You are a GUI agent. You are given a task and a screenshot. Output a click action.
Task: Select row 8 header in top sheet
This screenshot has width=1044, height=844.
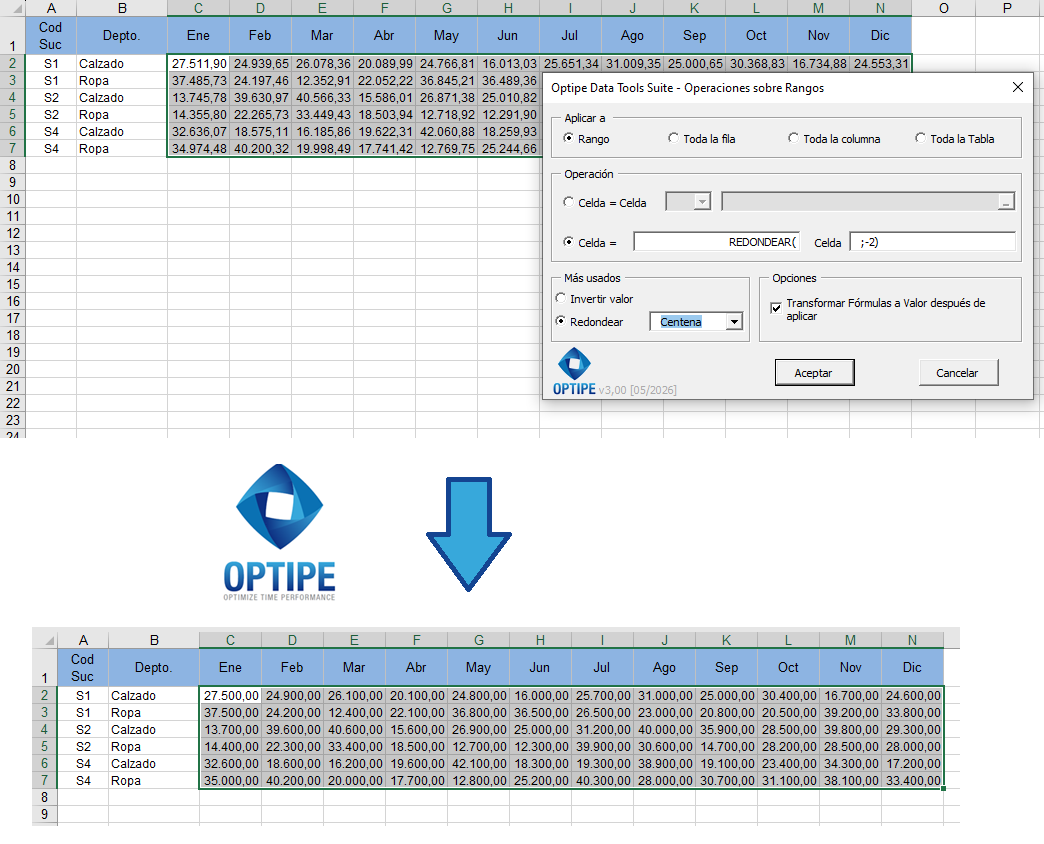tap(13, 165)
